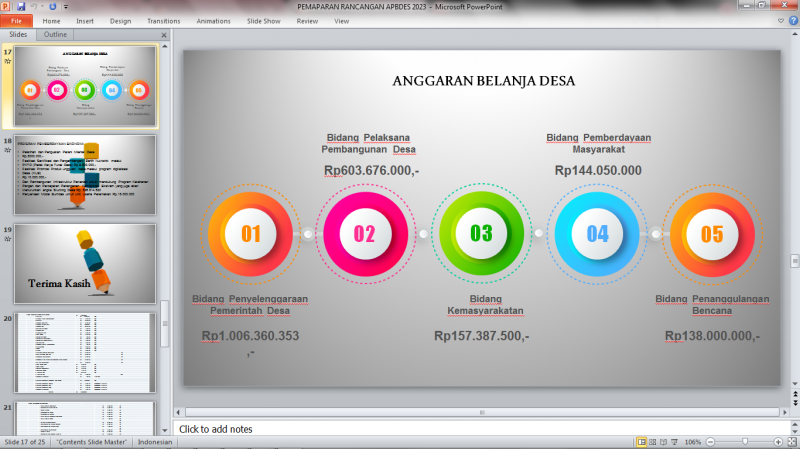Open the Transitions ribbon tab

coord(163,20)
